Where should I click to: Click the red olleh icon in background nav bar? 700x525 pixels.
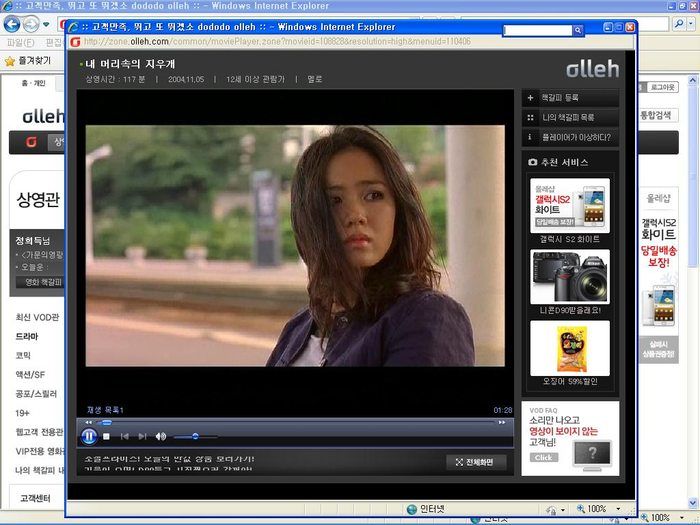[31, 142]
